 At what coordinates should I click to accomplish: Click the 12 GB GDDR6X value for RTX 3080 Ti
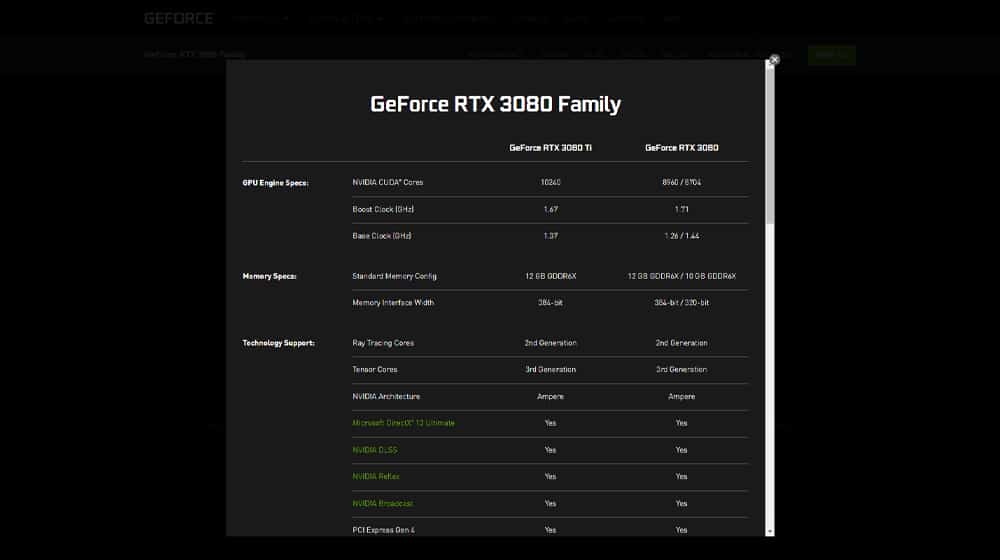coord(550,276)
